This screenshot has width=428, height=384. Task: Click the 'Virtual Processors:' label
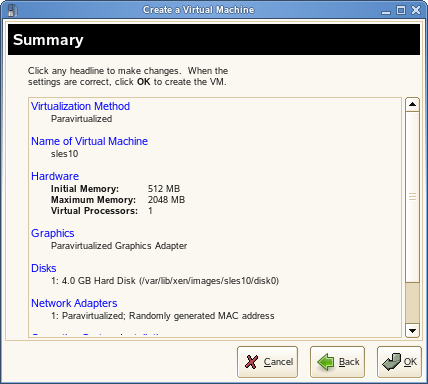click(94, 211)
